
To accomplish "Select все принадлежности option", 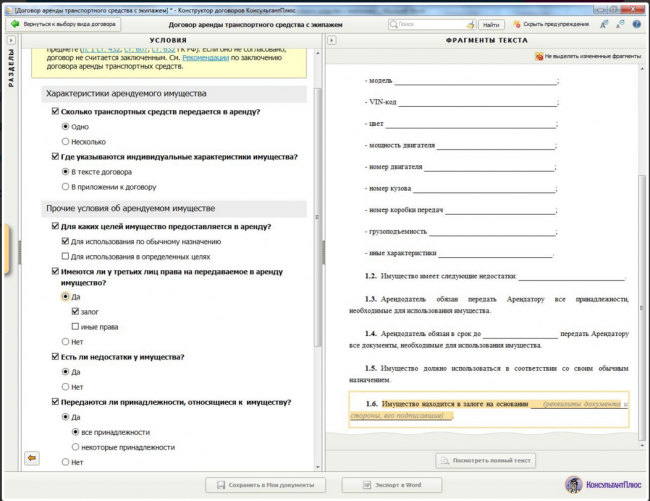I will [75, 432].
